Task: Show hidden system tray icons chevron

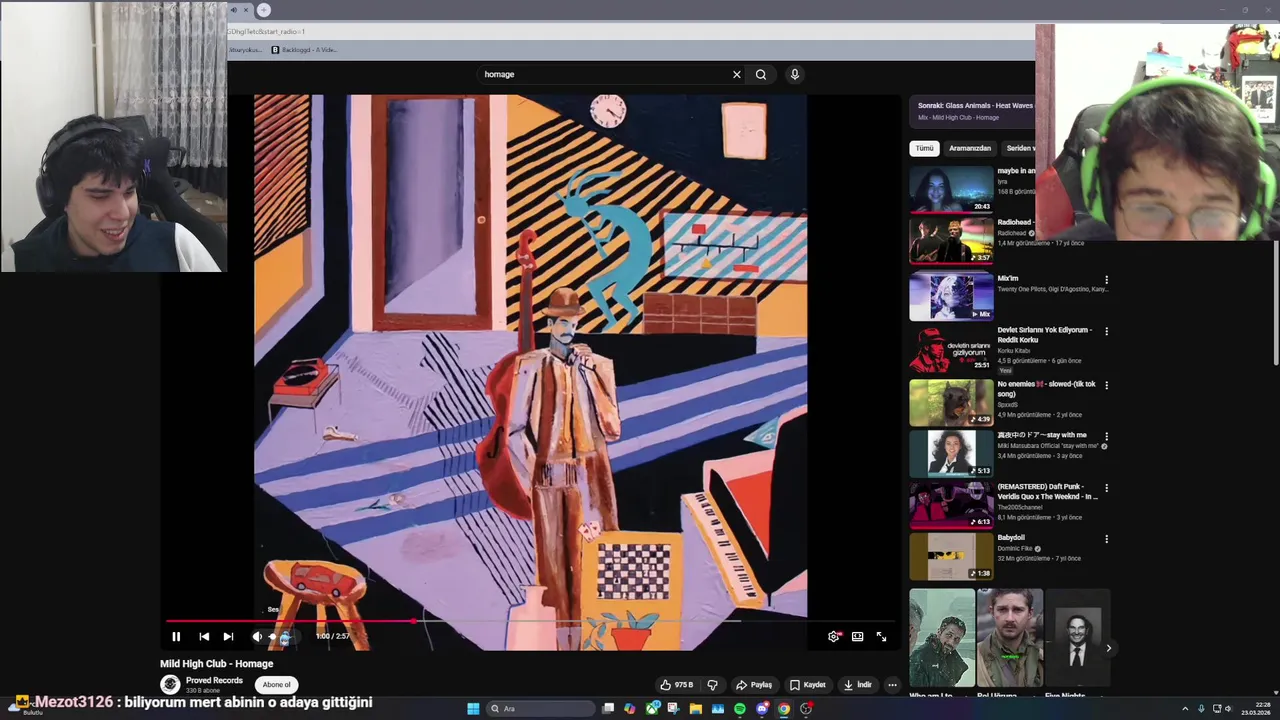Action: [x=1185, y=709]
